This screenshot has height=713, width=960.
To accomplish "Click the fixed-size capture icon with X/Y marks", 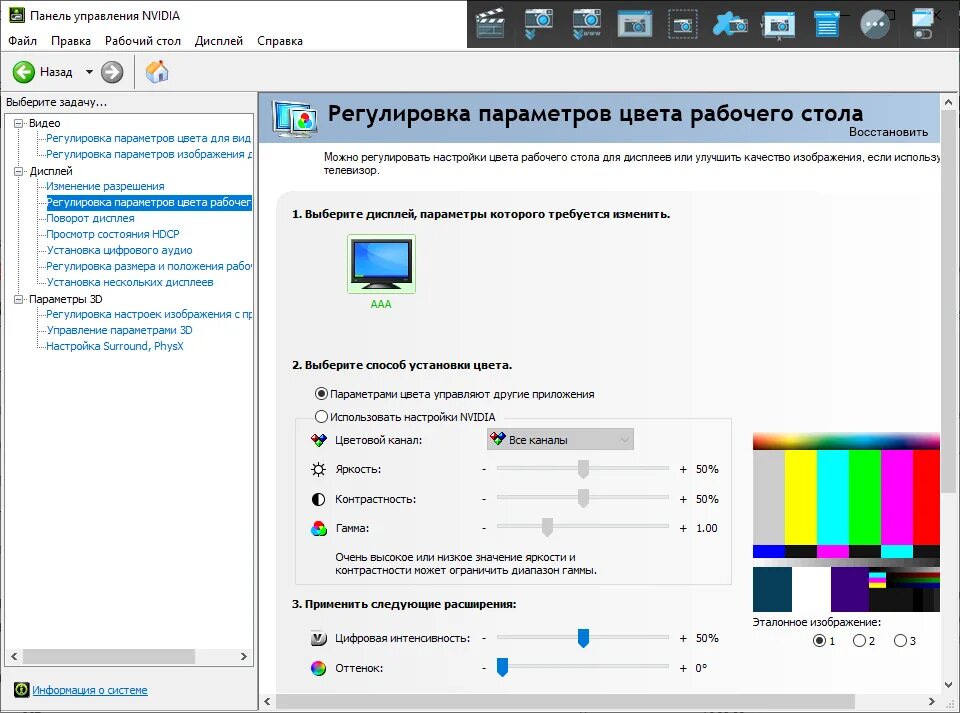I will 778,24.
